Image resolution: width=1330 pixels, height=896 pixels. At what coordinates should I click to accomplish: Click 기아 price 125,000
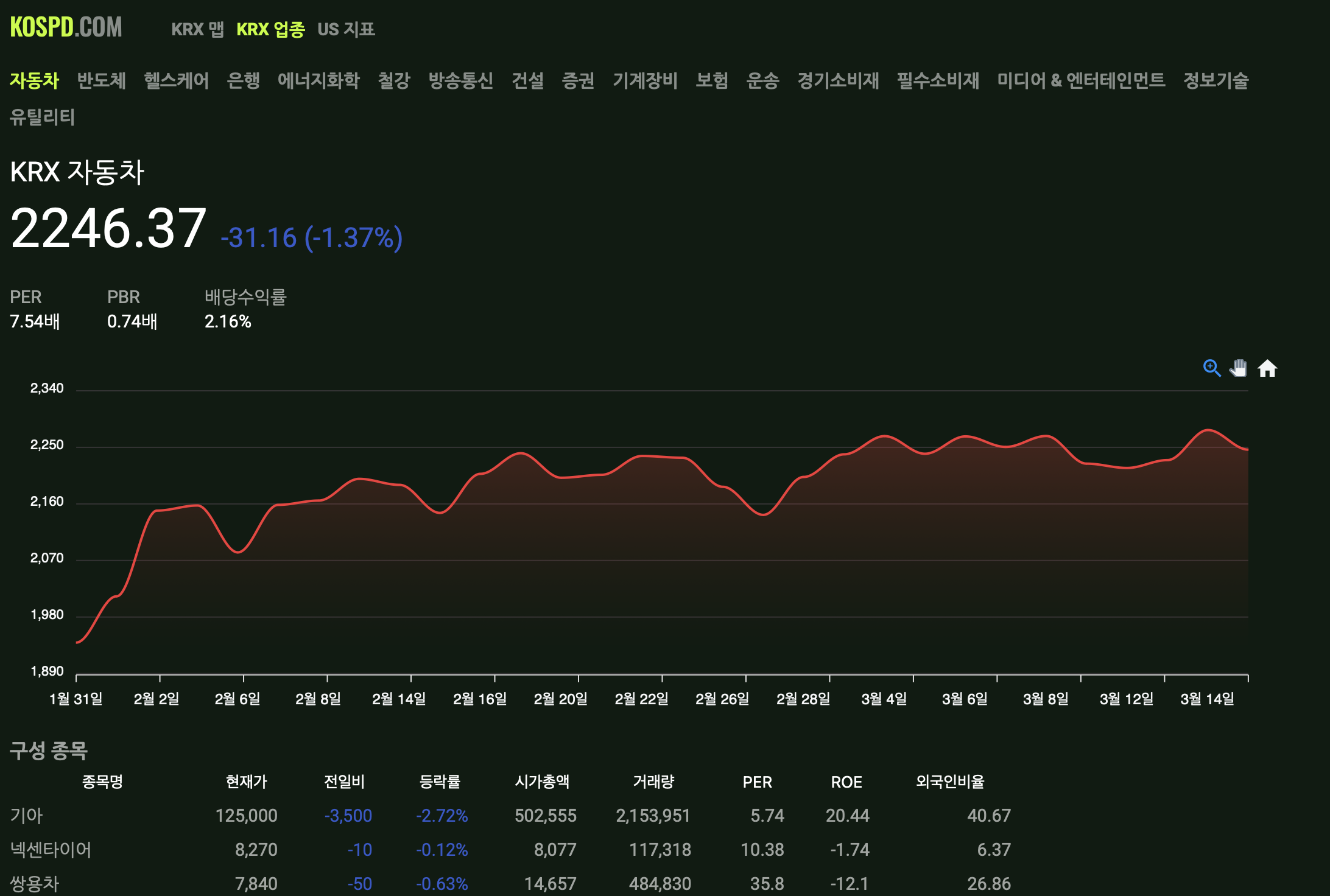246,816
